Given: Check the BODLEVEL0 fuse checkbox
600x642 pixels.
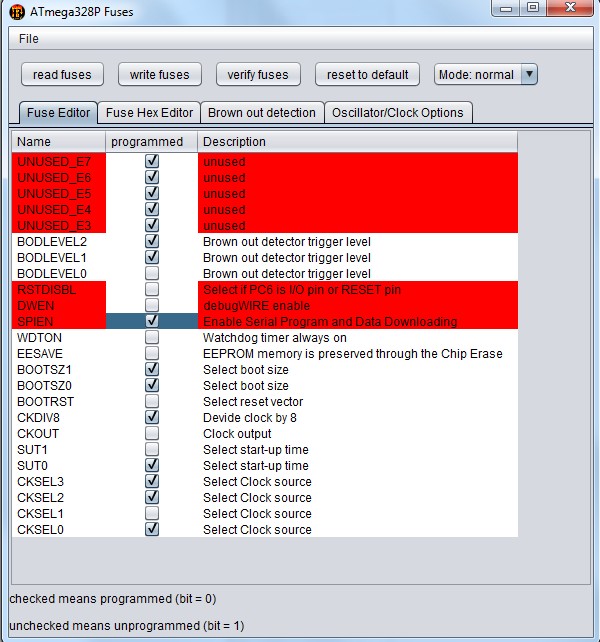Looking at the screenshot, I should (152, 273).
